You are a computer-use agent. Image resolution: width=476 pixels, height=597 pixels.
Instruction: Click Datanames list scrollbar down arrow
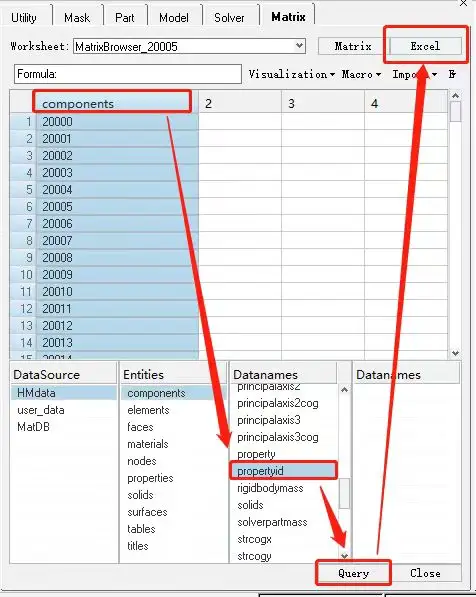[344, 556]
